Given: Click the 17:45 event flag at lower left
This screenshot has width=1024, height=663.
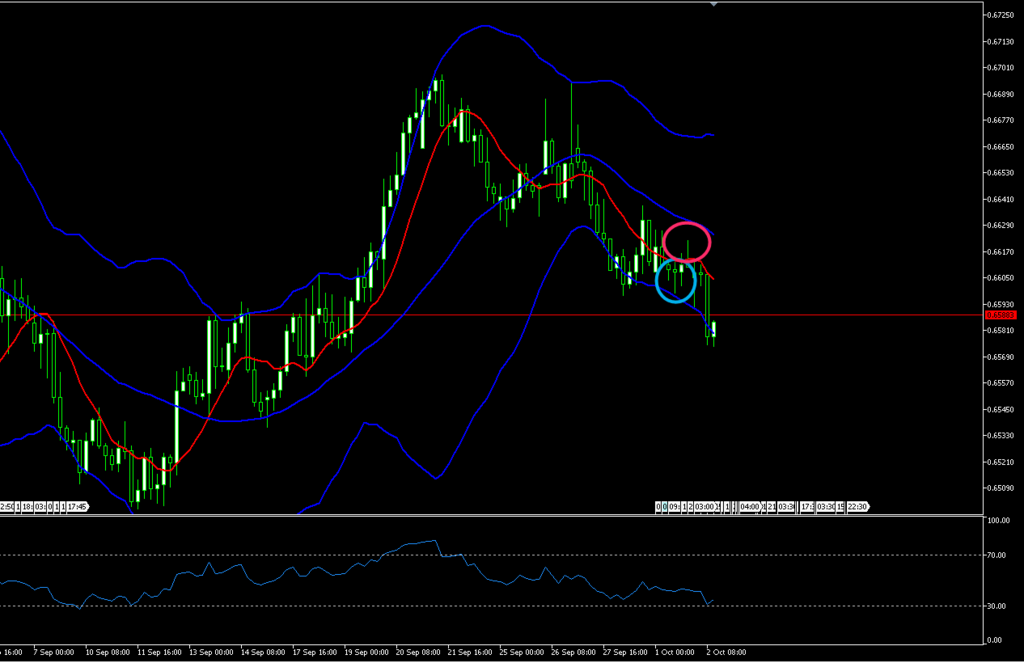Looking at the screenshot, I should click(x=77, y=507).
